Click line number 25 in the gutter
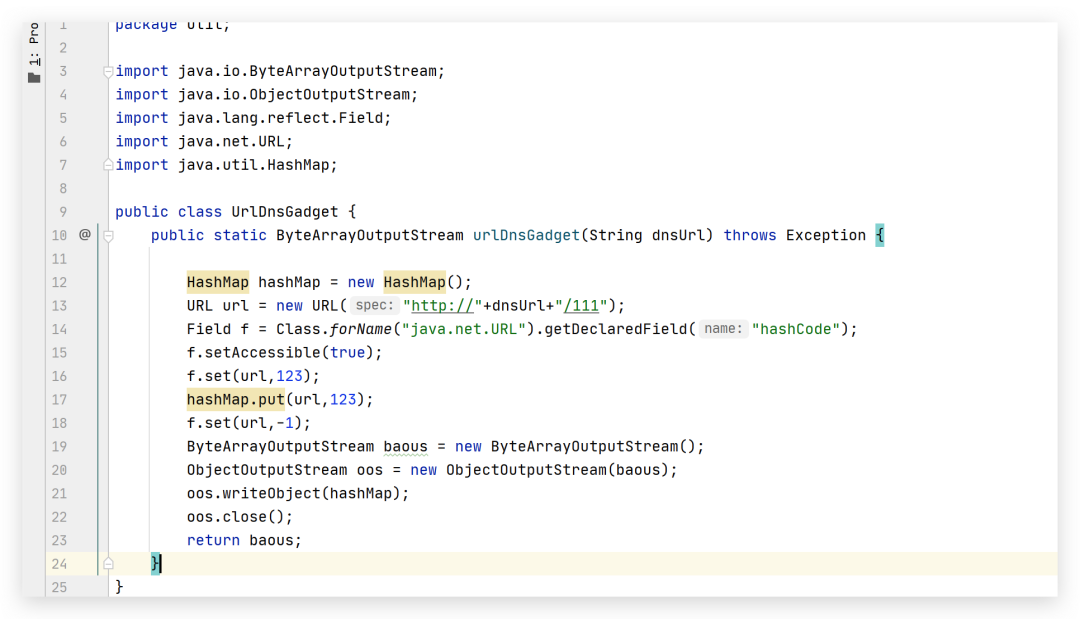 click(59, 587)
